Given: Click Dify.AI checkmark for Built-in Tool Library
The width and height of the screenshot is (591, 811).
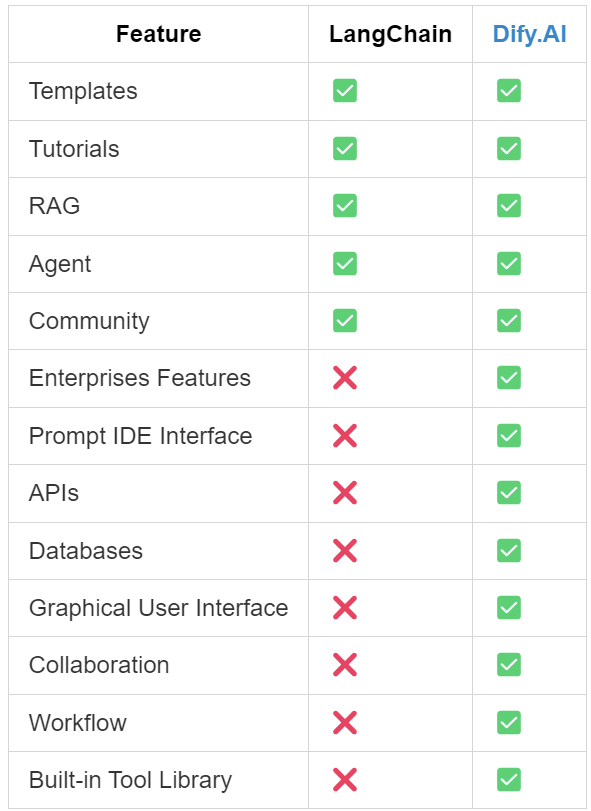Looking at the screenshot, I should (x=509, y=779).
